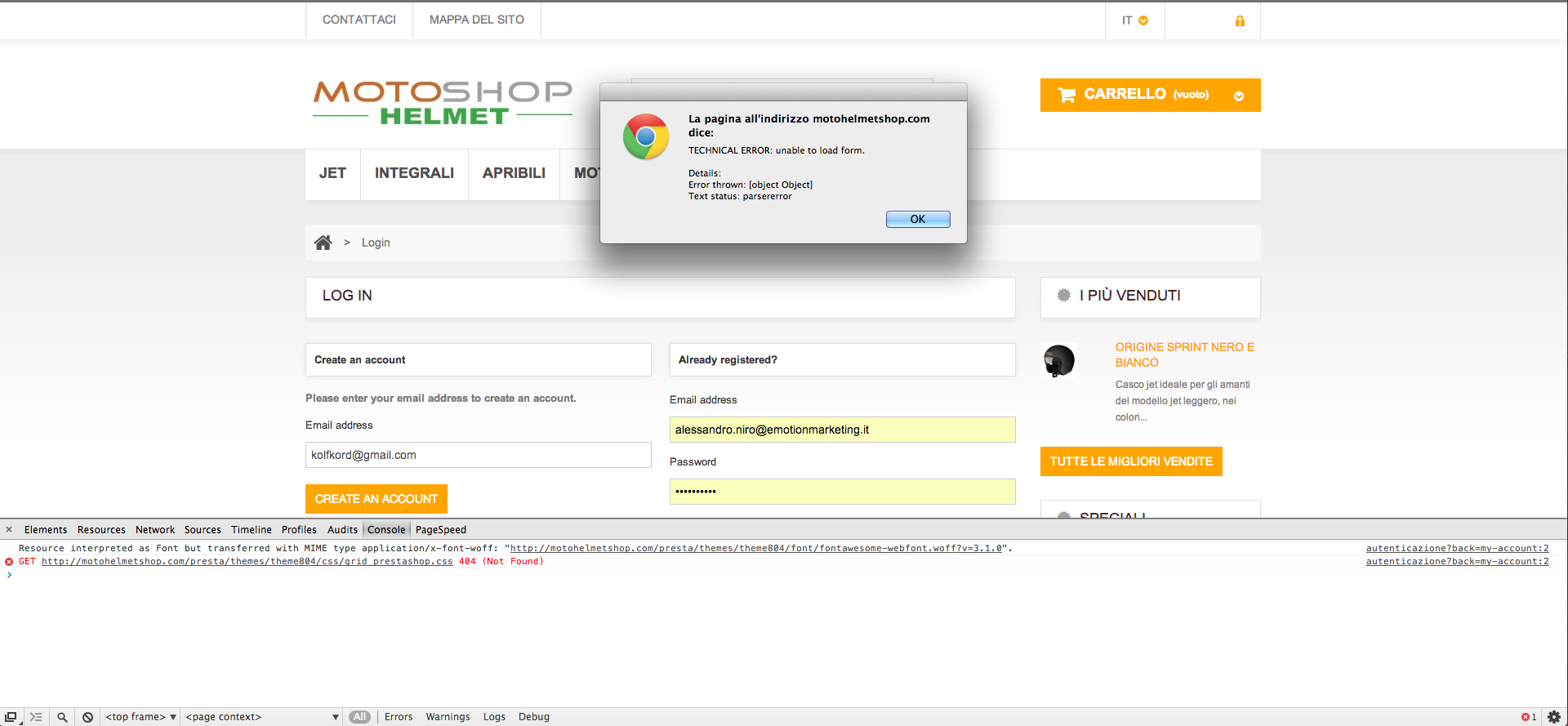The height and width of the screenshot is (726, 1568).
Task: Click the 'Text status: parsererror' line
Action: [740, 196]
